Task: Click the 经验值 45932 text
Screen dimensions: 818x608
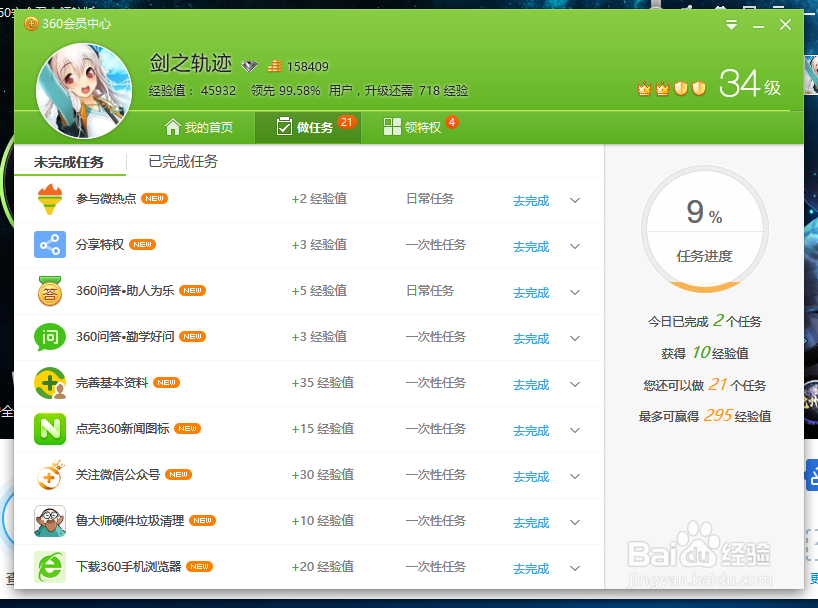Action: point(193,91)
